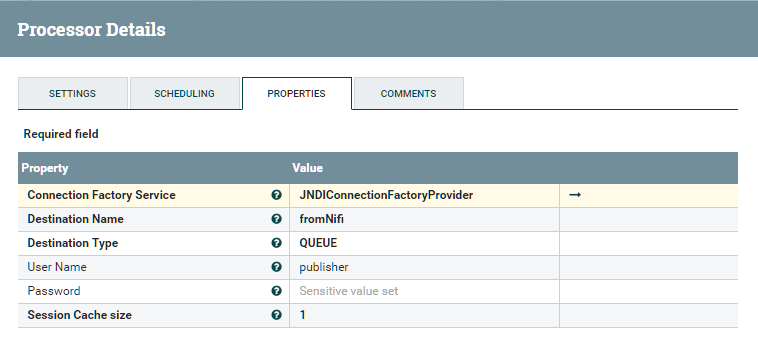758x360 pixels.
Task: Click help icon beside Destination Type
Action: pyautogui.click(x=277, y=243)
